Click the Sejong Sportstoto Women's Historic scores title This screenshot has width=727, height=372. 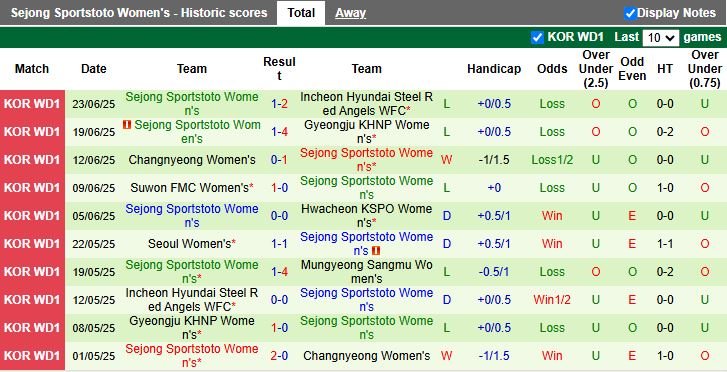(139, 13)
